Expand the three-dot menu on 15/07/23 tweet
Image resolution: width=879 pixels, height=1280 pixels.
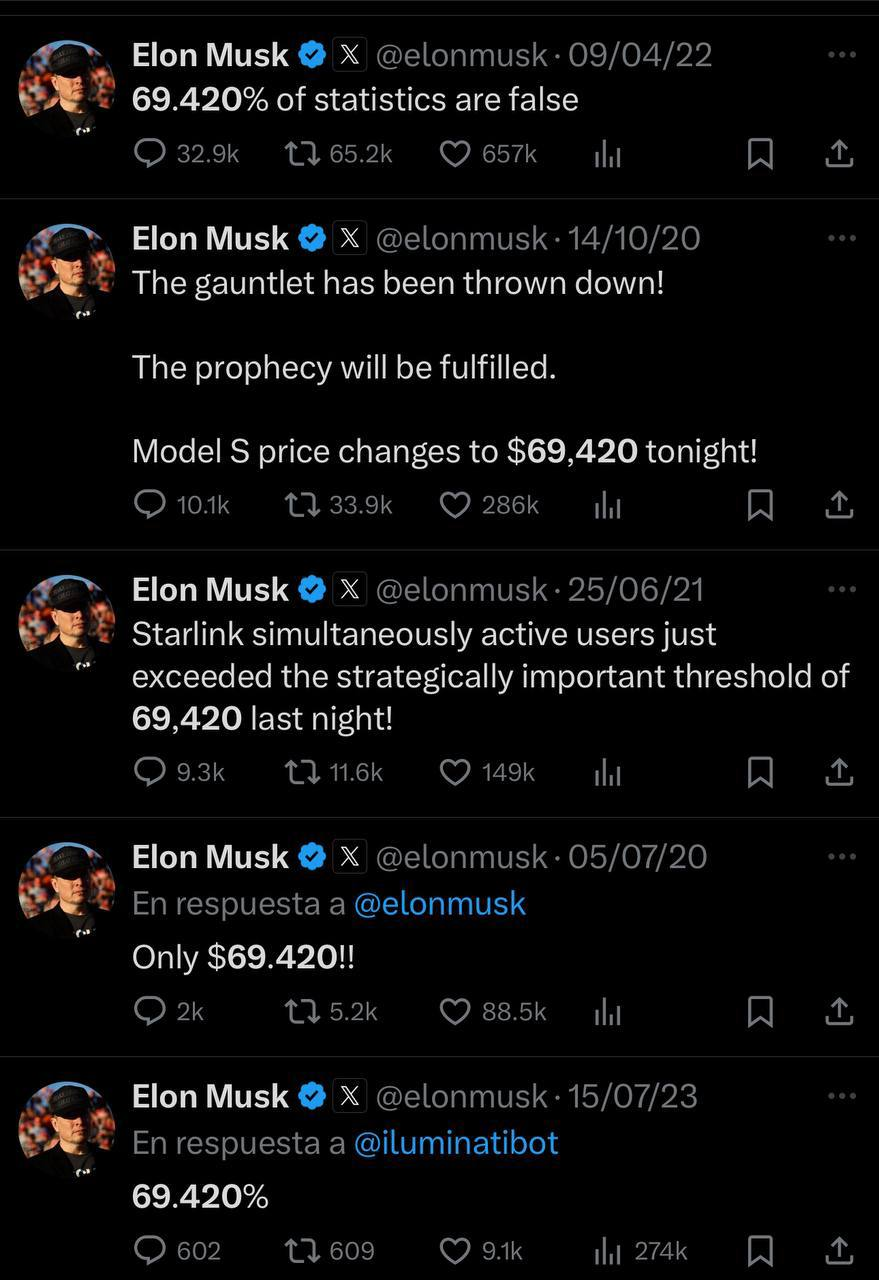[842, 1096]
